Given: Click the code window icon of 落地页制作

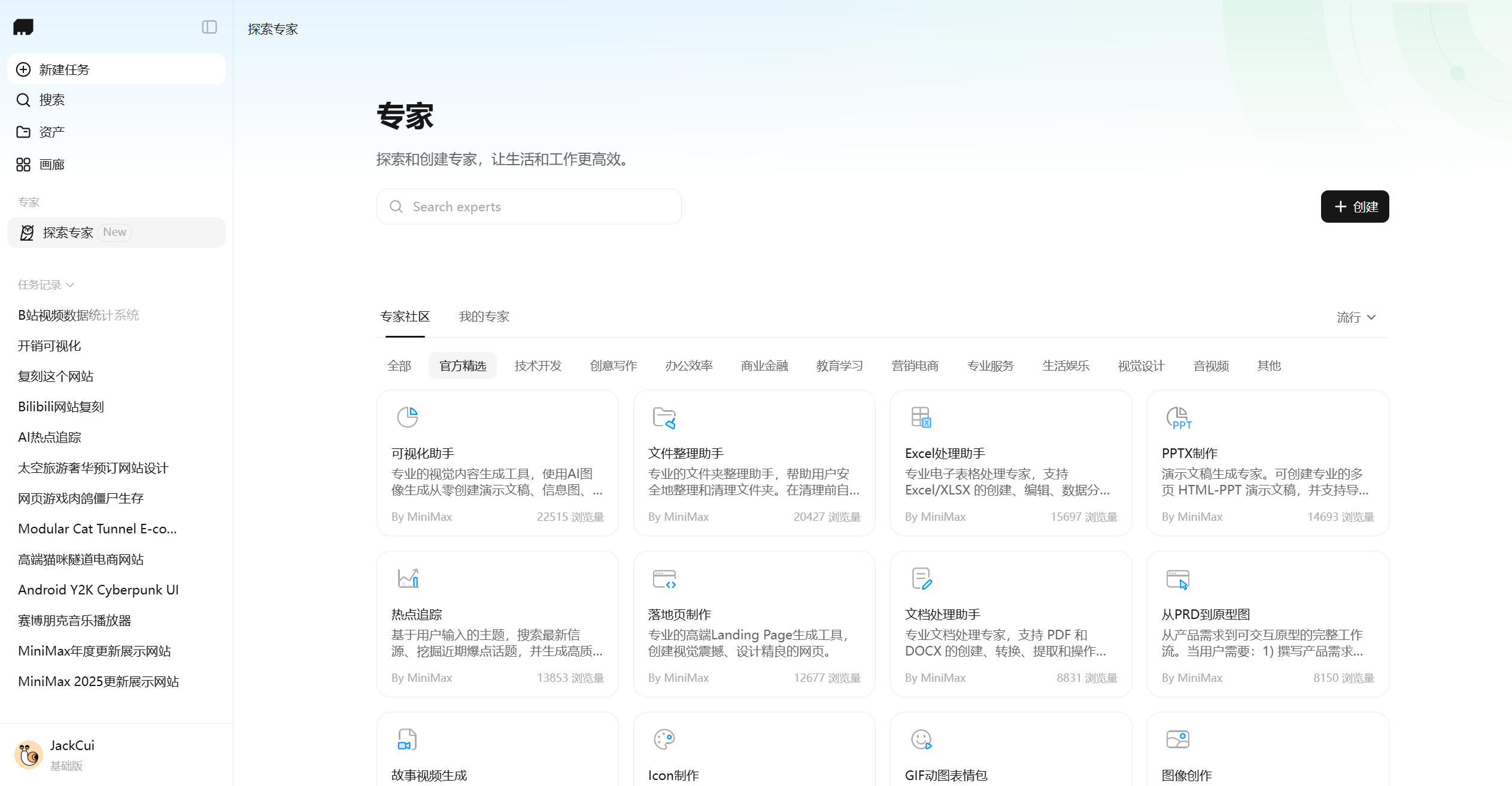Looking at the screenshot, I should pyautogui.click(x=664, y=579).
